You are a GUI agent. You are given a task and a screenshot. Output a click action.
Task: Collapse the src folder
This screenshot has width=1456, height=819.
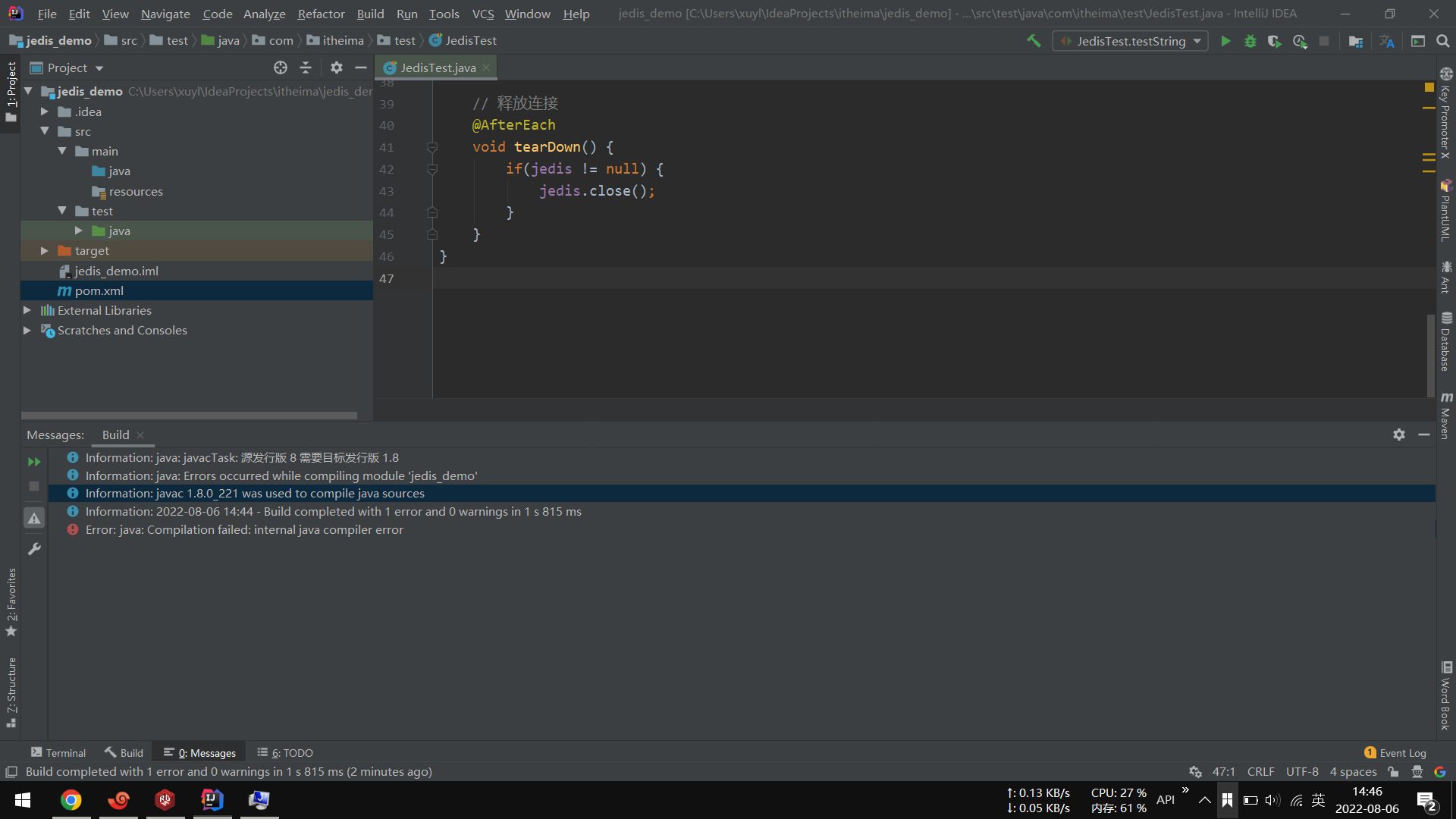pyautogui.click(x=45, y=131)
